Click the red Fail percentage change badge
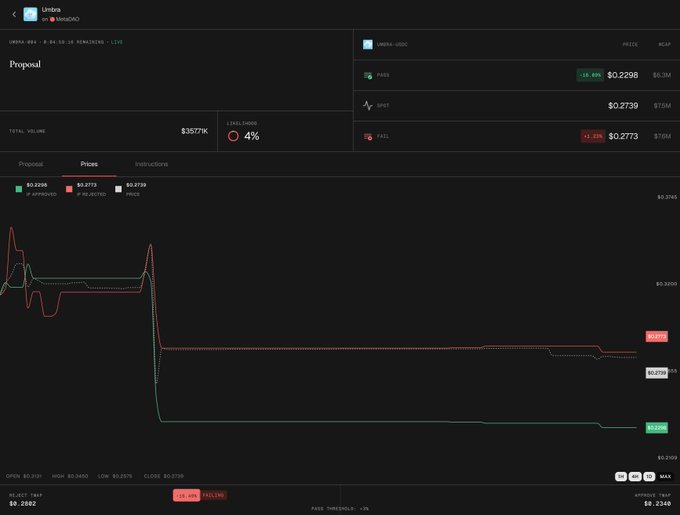Screen dimensions: 680x515 pyautogui.click(x=593, y=136)
